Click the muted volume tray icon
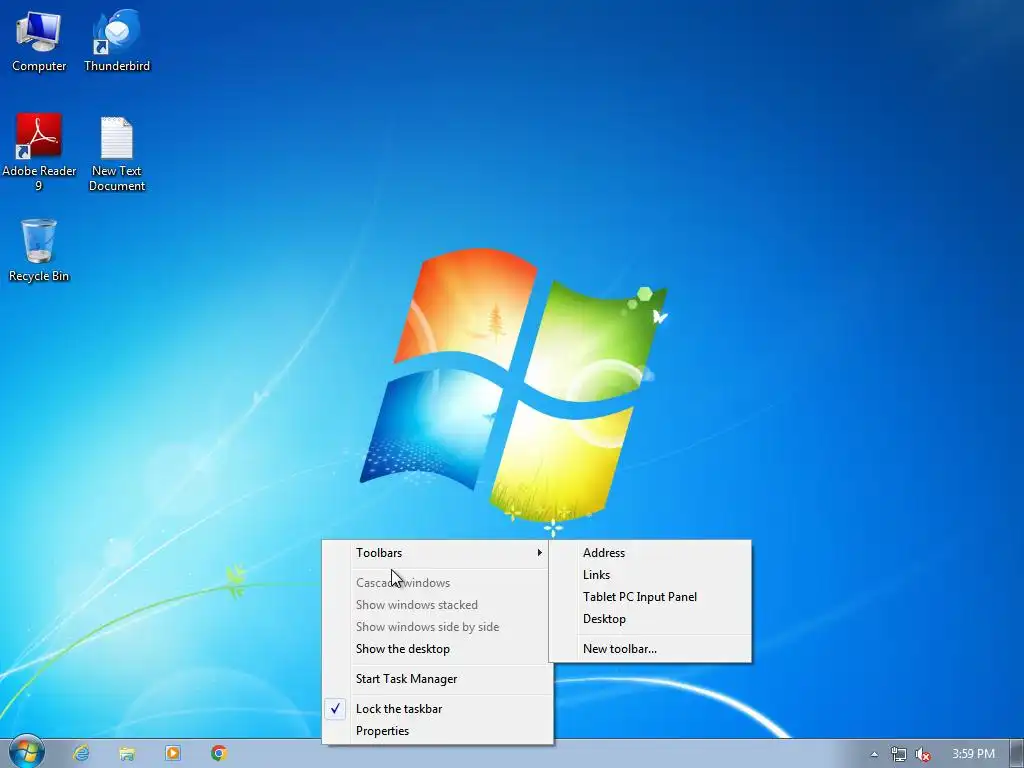 coord(923,754)
